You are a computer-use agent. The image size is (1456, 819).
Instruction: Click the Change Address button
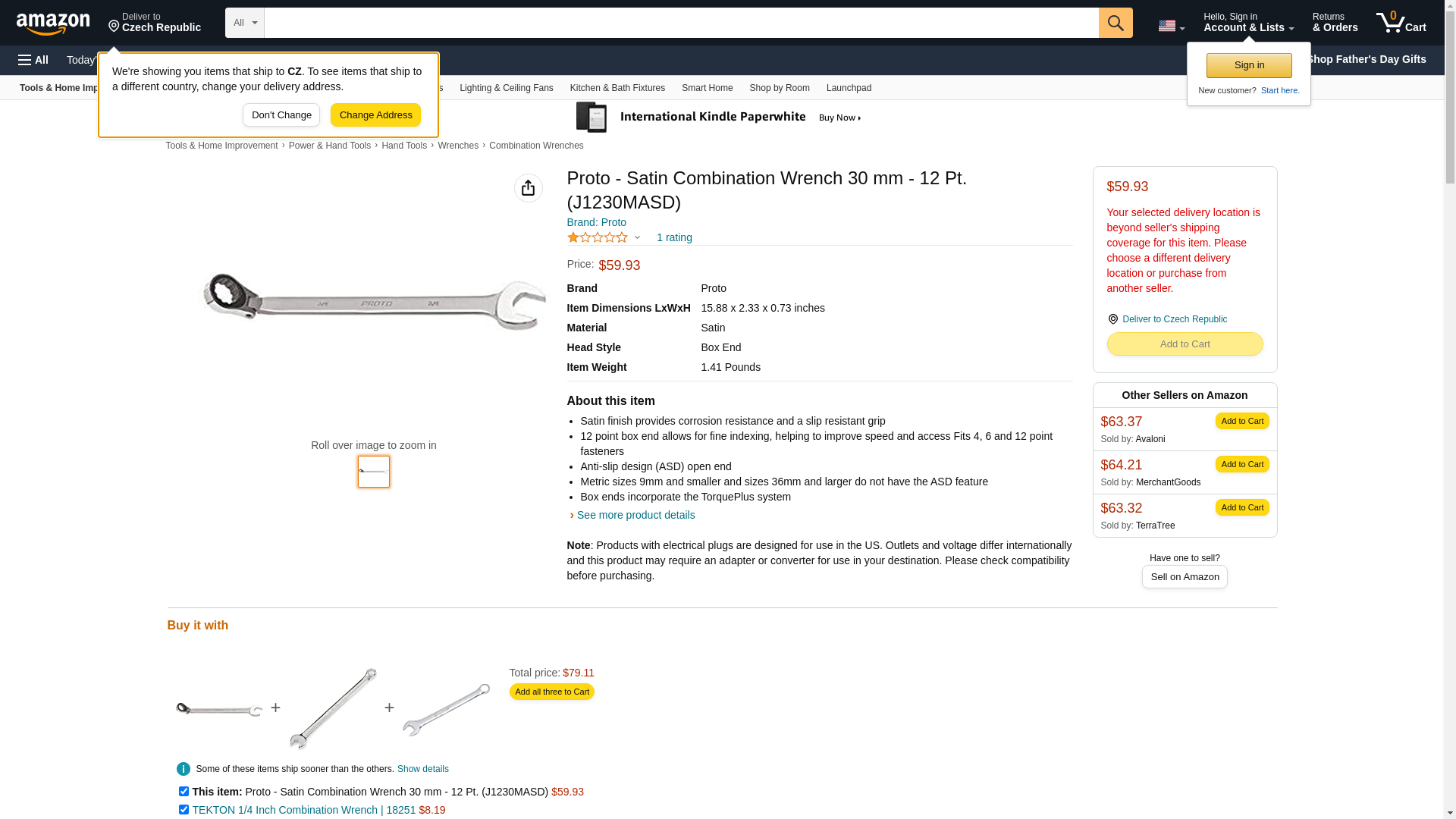[x=375, y=115]
